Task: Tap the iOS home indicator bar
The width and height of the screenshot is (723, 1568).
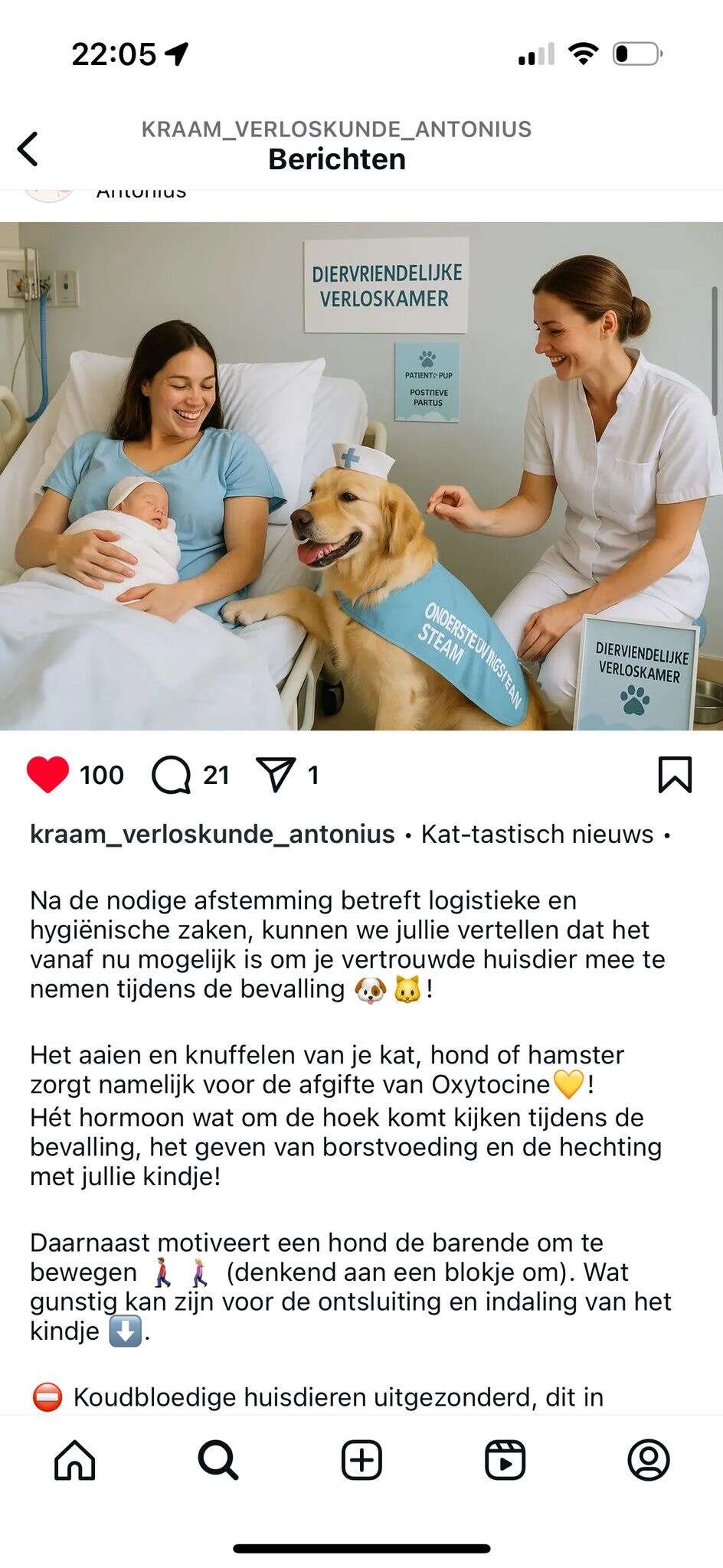Action: (x=361, y=1549)
